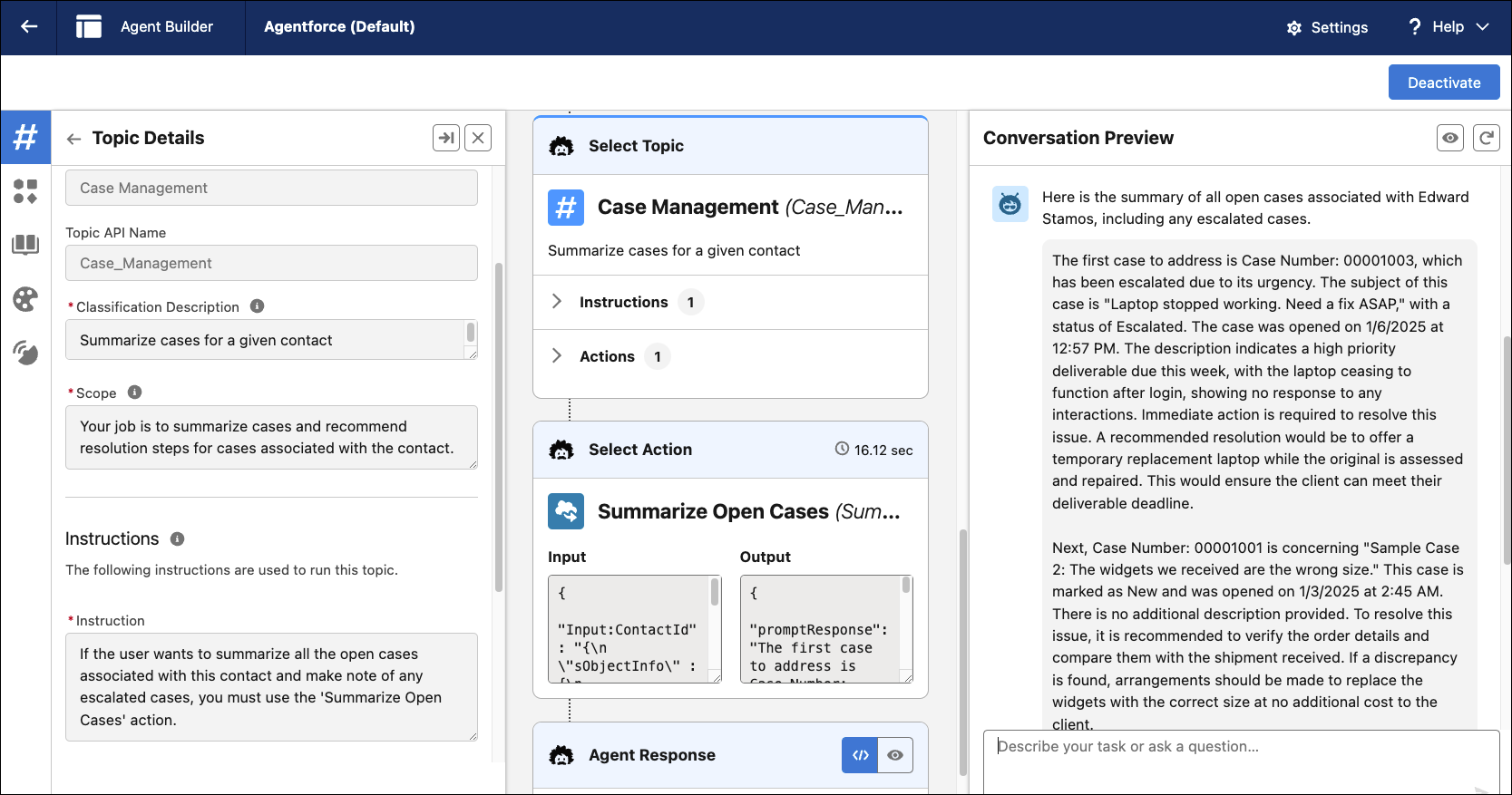Open the Help dropdown menu
This screenshot has width=1512, height=795.
pyautogui.click(x=1448, y=27)
